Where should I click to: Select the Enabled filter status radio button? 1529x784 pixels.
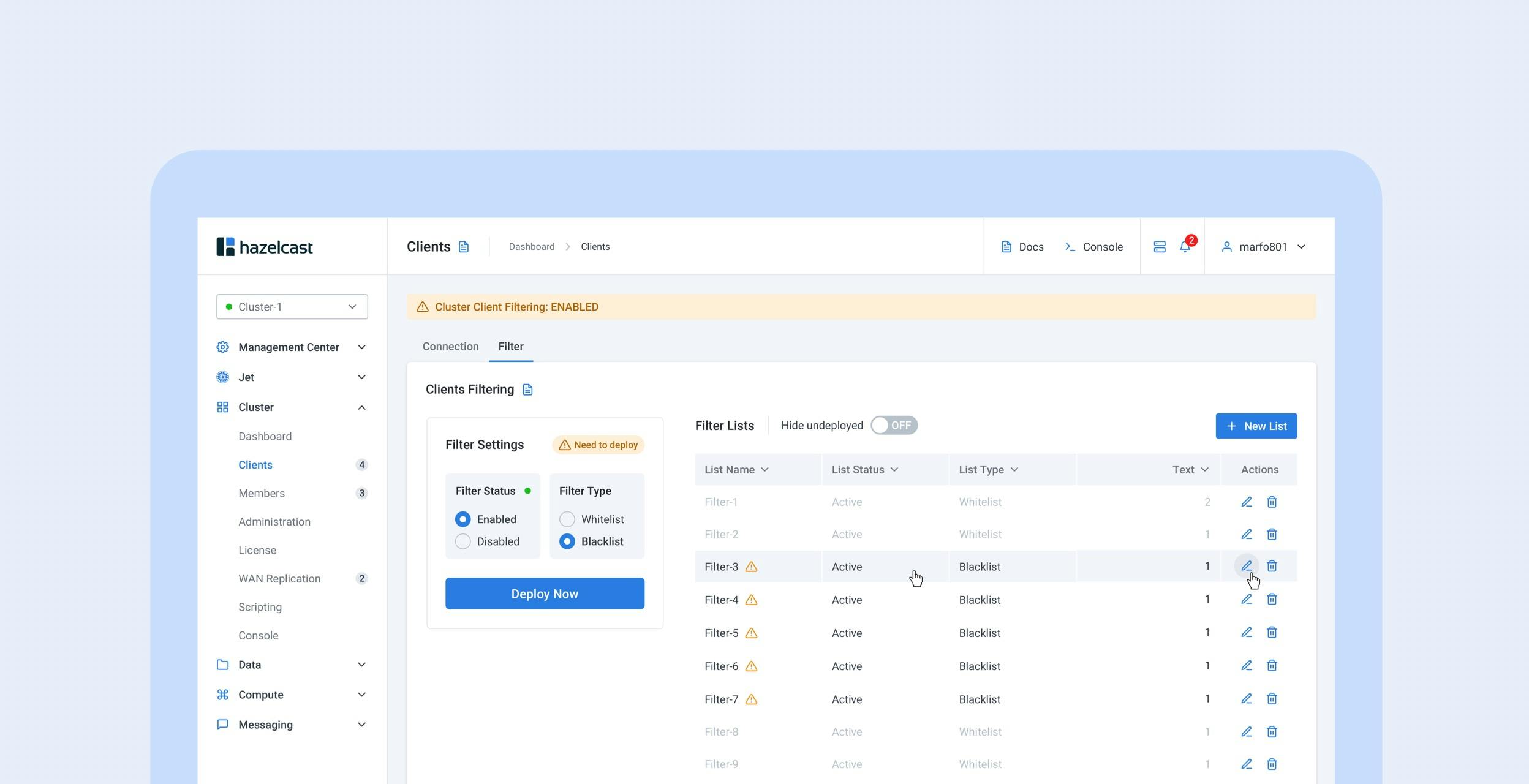(461, 518)
